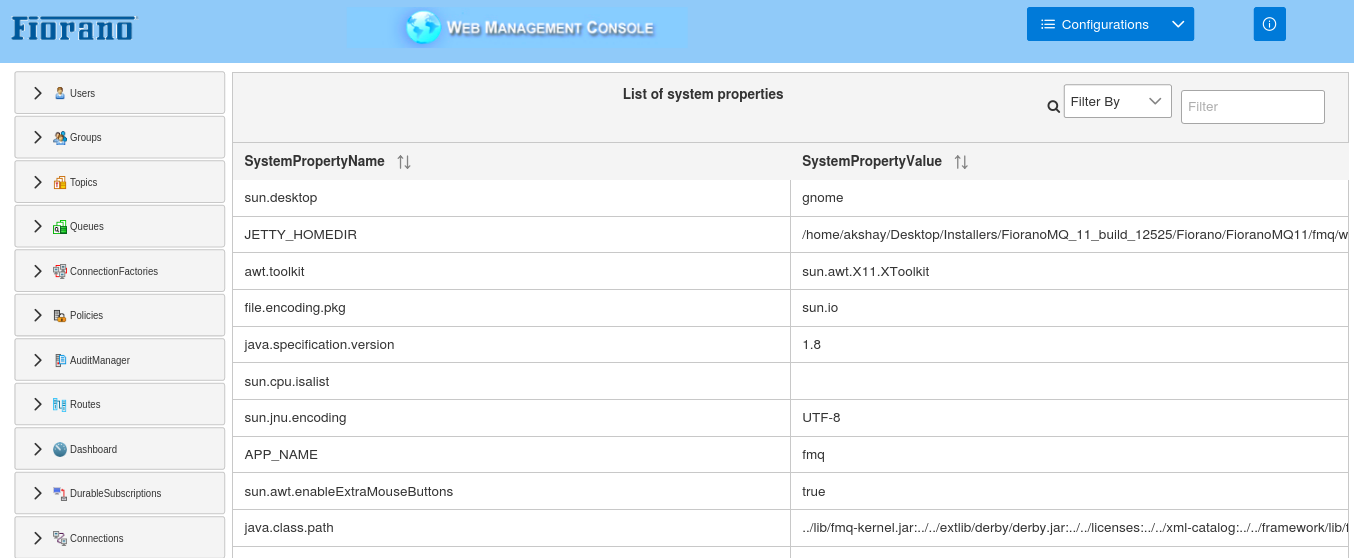Select the Topics menu label
Screen dimensions: 1354x558
click(83, 182)
